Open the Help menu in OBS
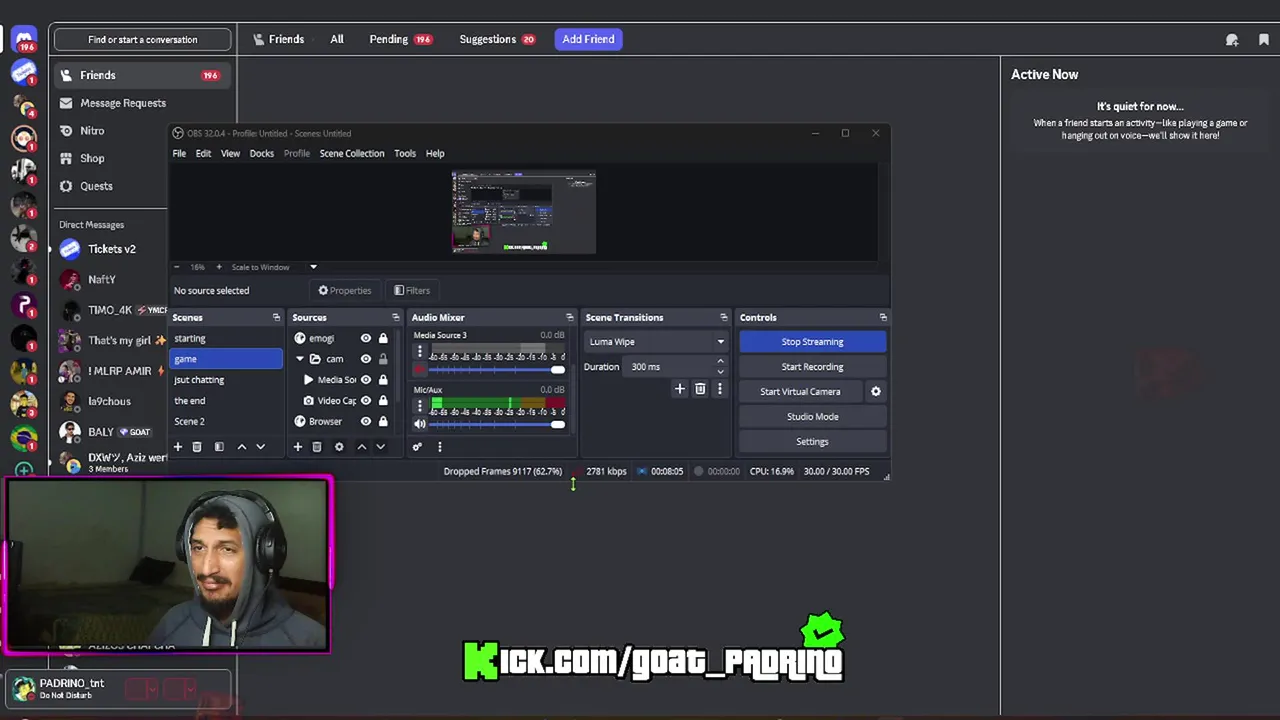The height and width of the screenshot is (720, 1280). [x=435, y=154]
